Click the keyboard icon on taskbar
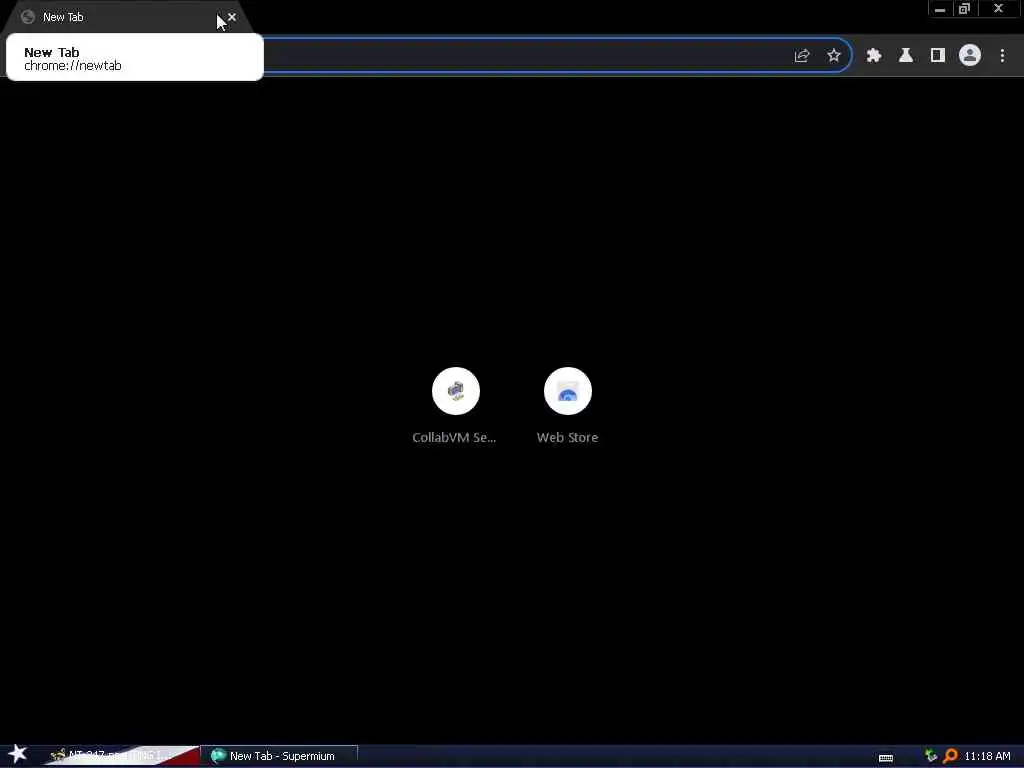 tap(886, 758)
